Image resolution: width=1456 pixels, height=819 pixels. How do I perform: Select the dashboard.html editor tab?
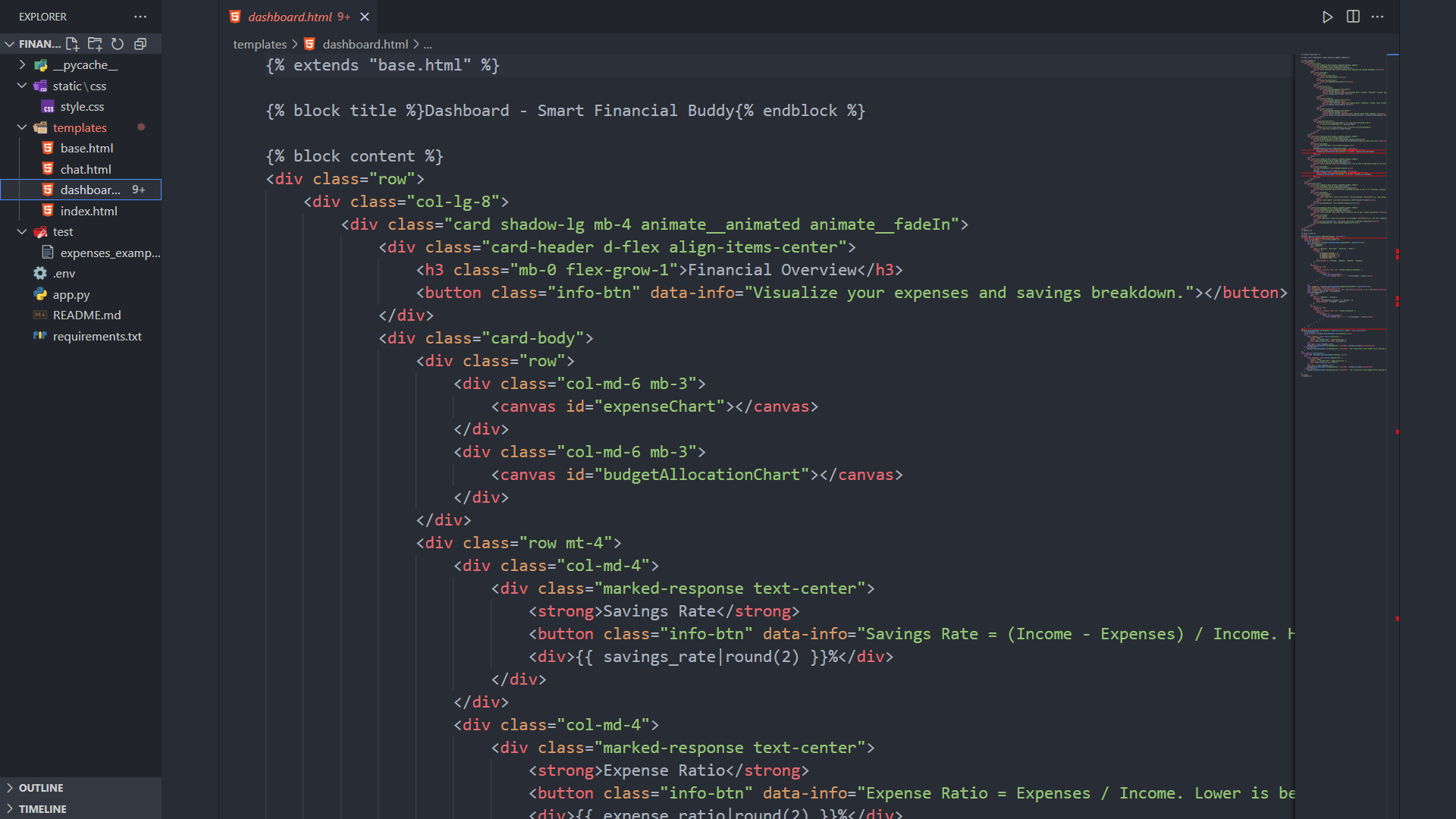pos(290,17)
